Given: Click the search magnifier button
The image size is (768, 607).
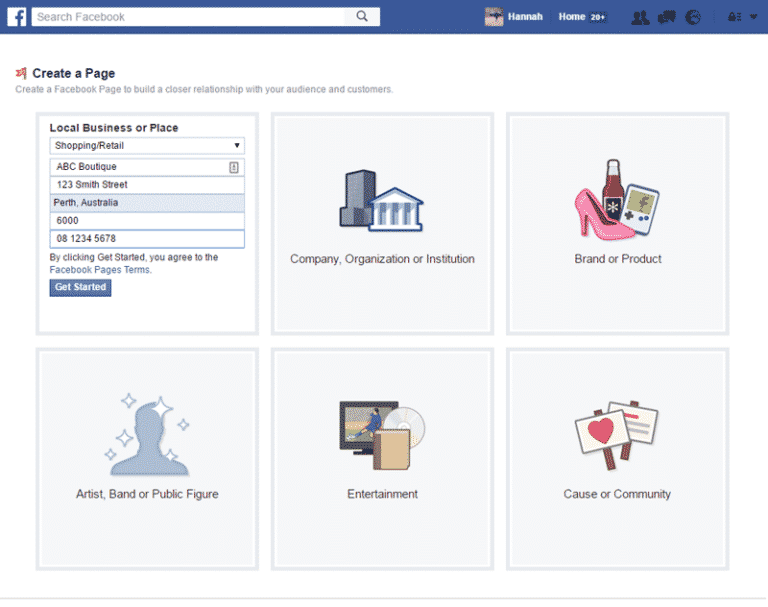Looking at the screenshot, I should [362, 17].
